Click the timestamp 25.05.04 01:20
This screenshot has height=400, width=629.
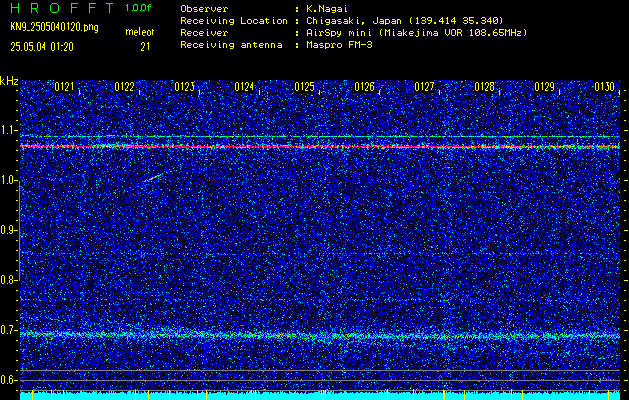(x=42, y=47)
